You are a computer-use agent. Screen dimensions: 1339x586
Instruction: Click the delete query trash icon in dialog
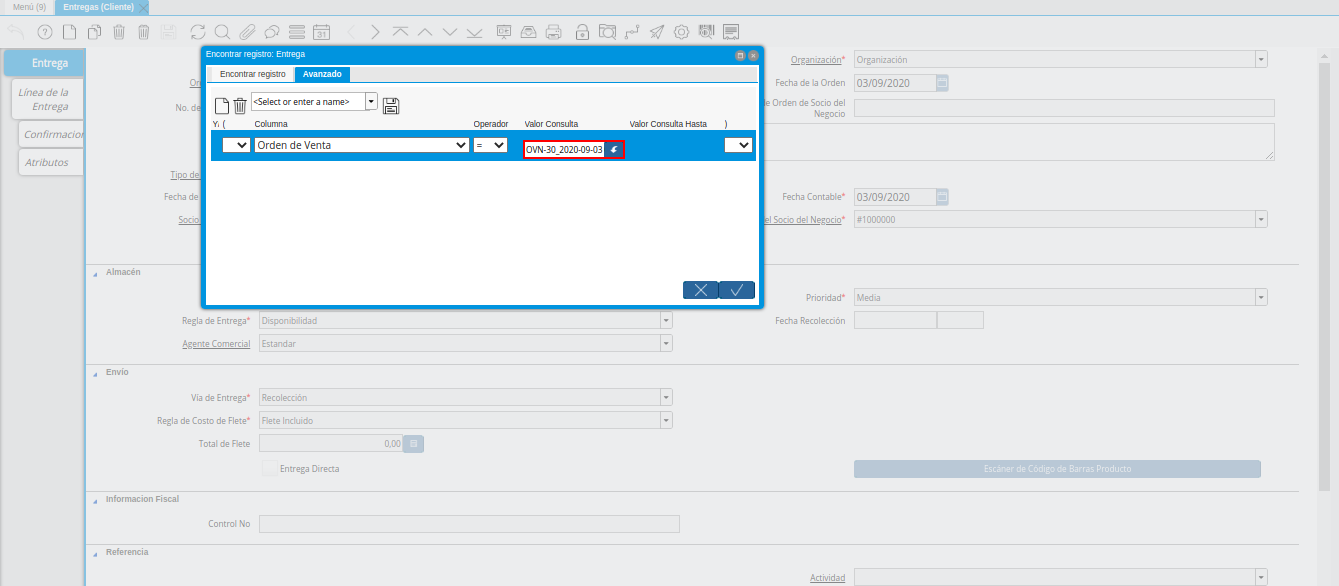click(240, 106)
